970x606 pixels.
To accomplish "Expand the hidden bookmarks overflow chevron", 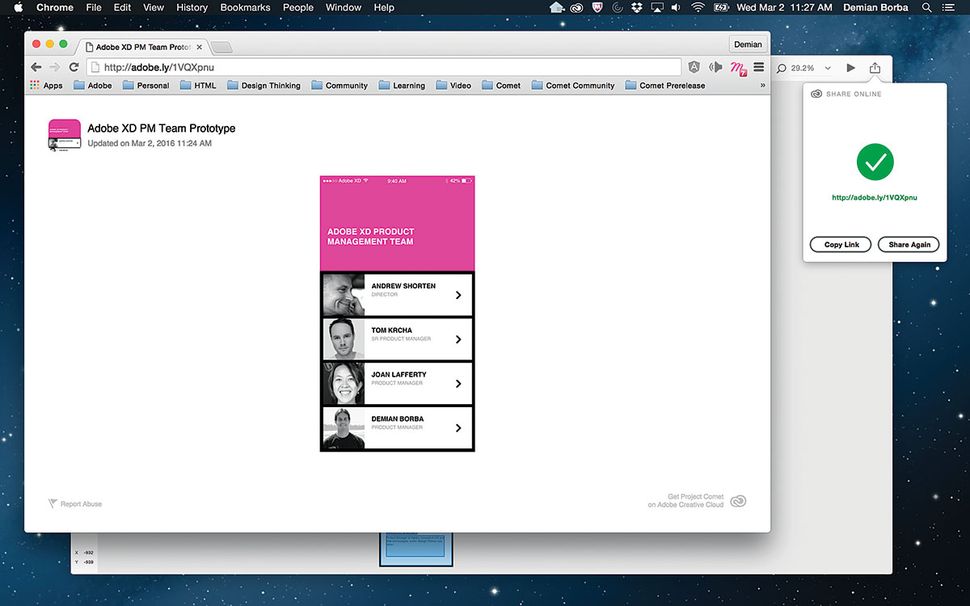I will (x=763, y=85).
